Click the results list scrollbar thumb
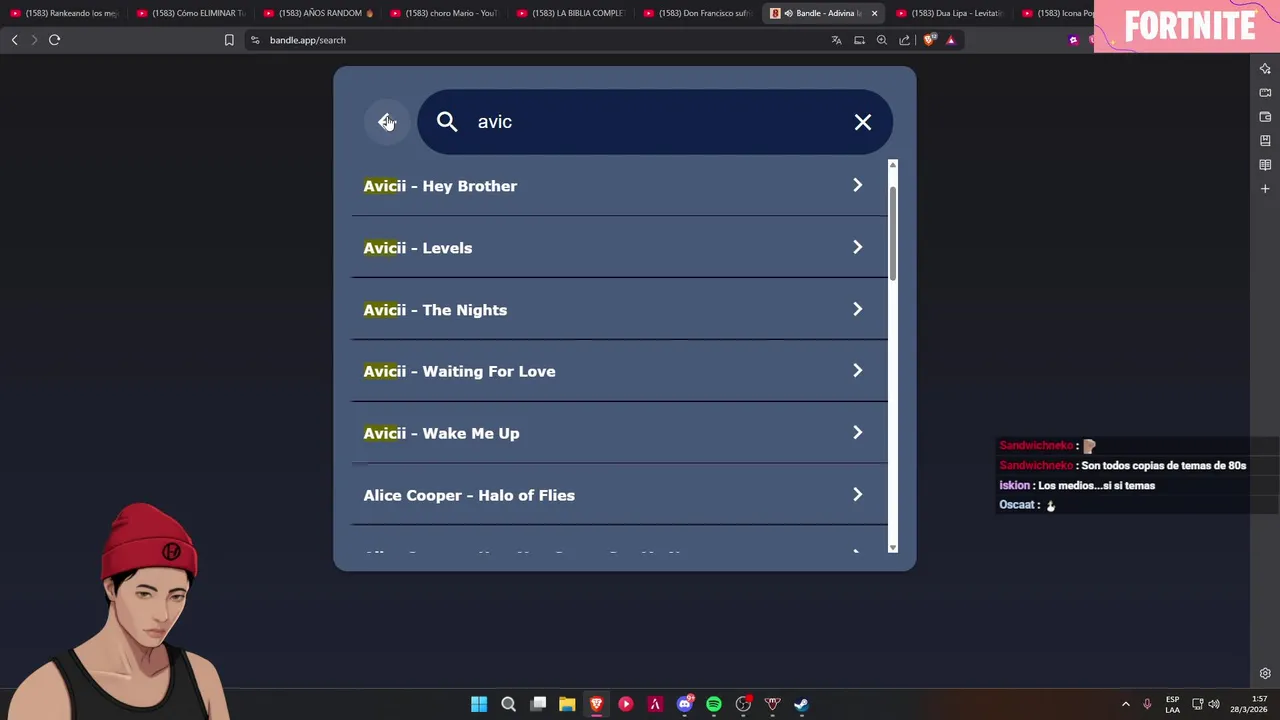The width and height of the screenshot is (1280, 720). 893,232
